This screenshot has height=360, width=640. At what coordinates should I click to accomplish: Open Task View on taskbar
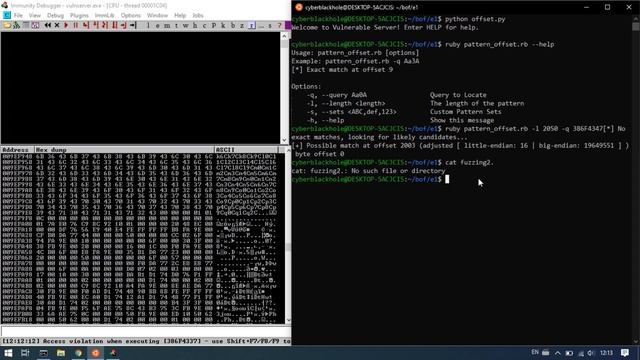pos(25,353)
